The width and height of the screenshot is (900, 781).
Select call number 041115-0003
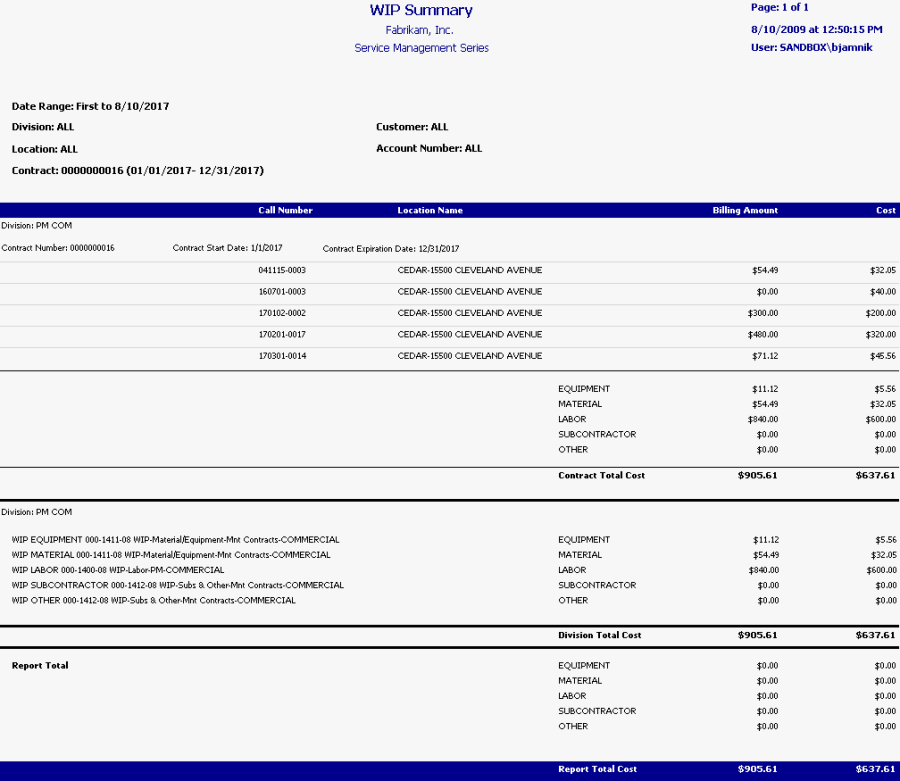point(282,270)
